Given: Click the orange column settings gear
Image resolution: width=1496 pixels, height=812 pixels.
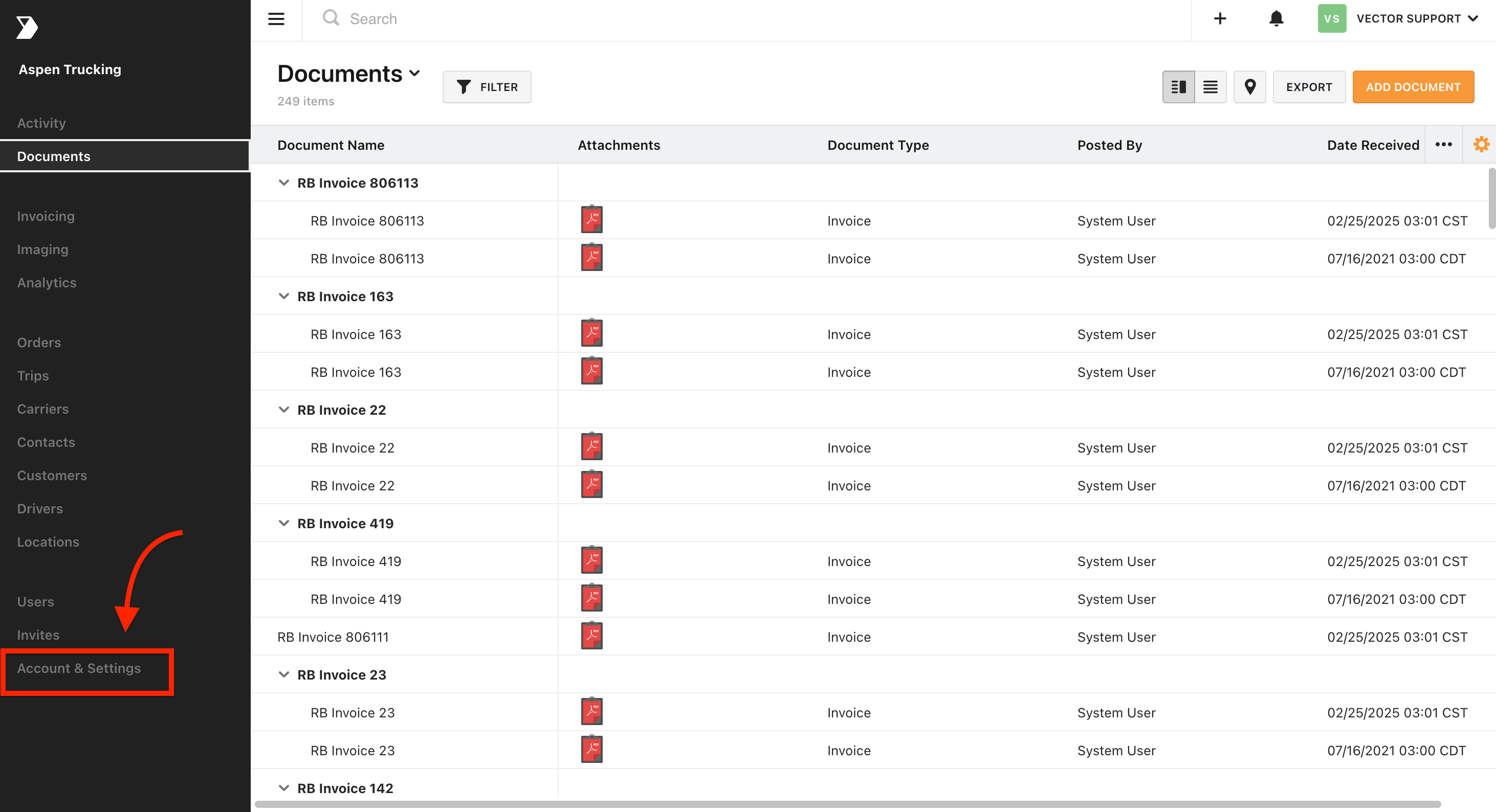Looking at the screenshot, I should 1482,145.
